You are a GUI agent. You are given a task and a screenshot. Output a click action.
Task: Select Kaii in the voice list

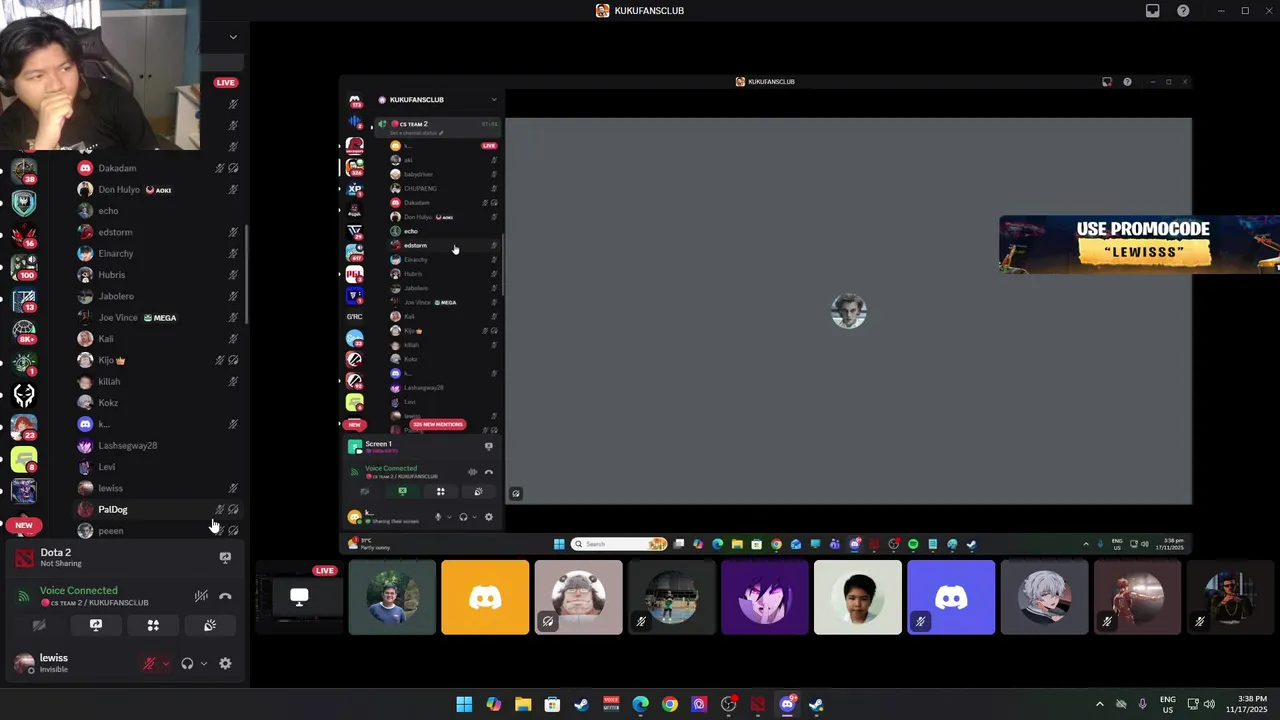pos(160,339)
